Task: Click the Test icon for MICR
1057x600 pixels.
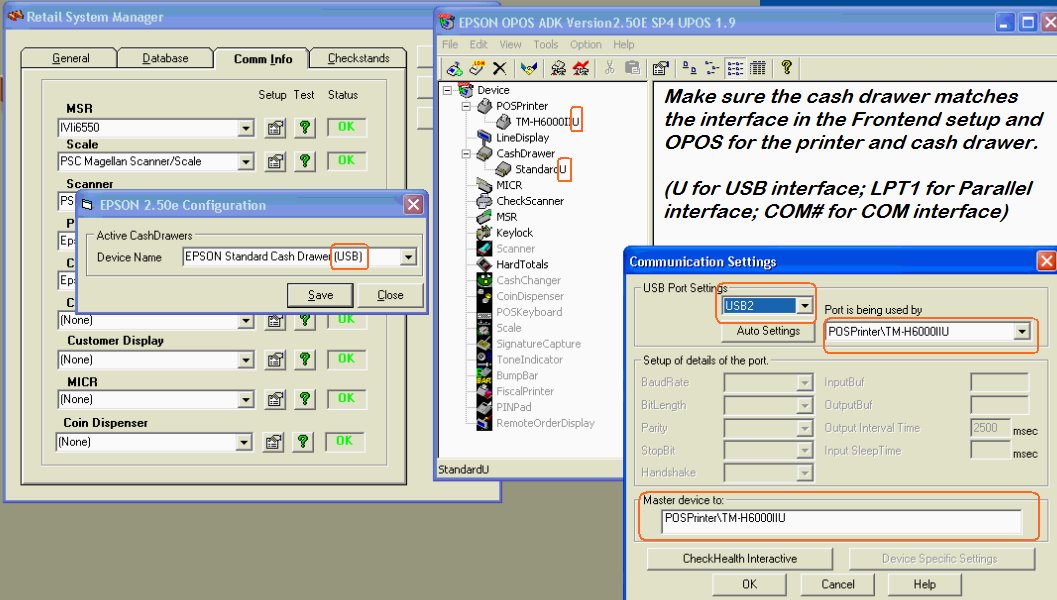Action: pos(305,400)
